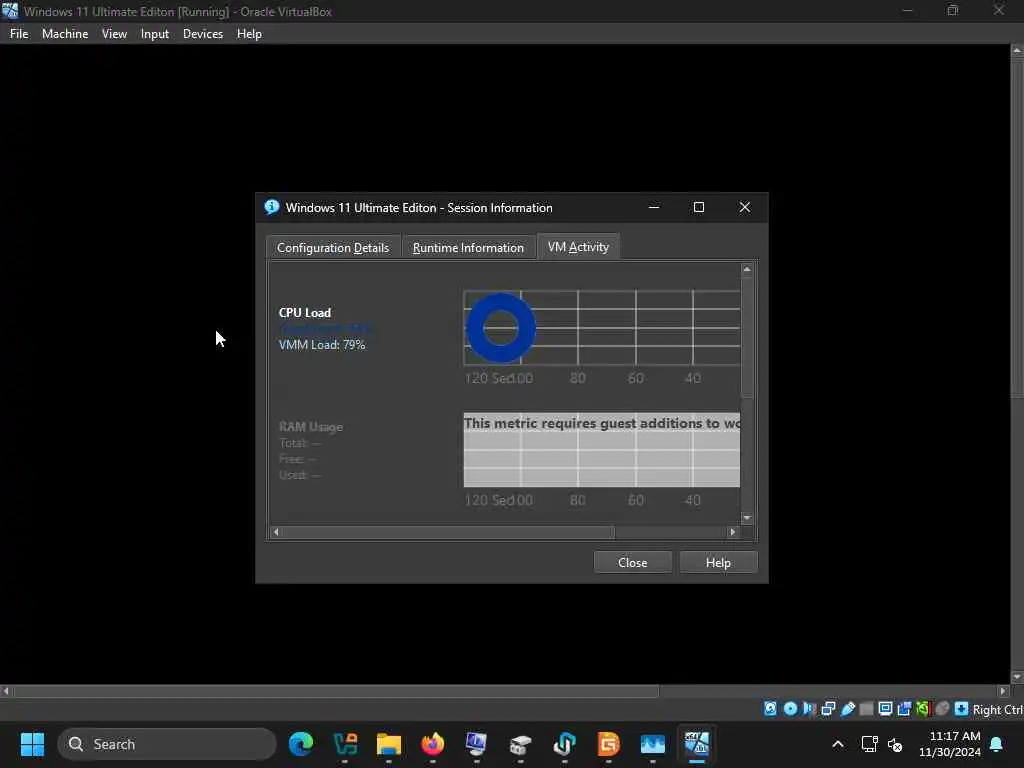Click the VirtualBox icon in main window title bar

(10, 11)
